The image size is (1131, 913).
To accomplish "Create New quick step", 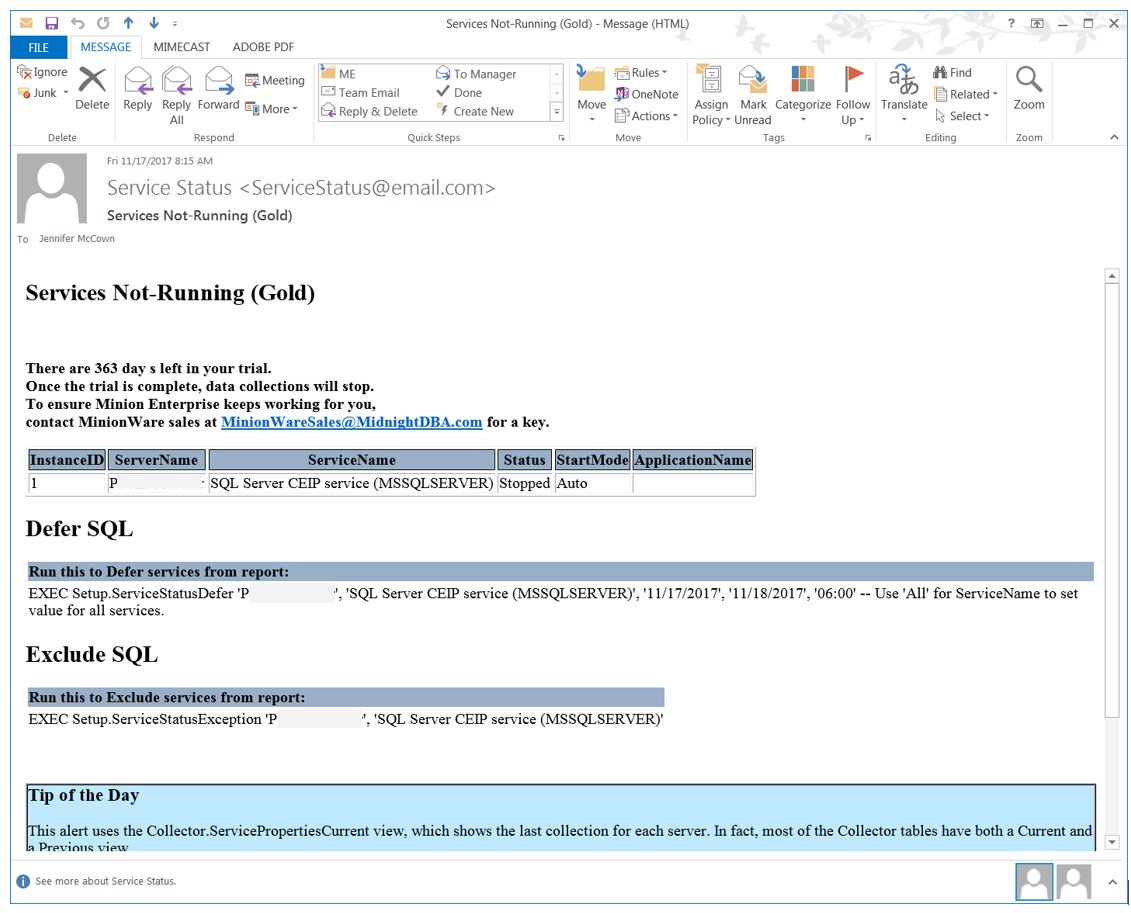I will (x=475, y=111).
